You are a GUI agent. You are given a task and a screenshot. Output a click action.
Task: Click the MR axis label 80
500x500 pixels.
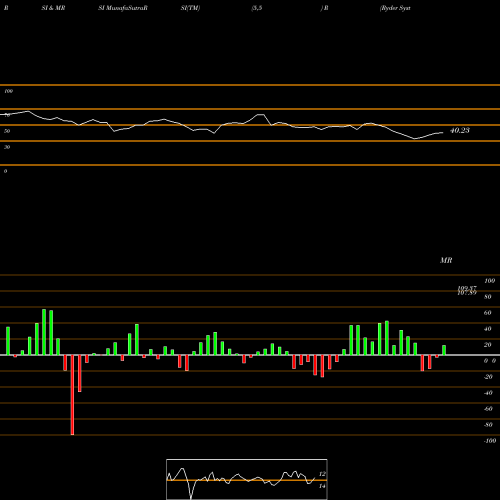[x=488, y=297]
